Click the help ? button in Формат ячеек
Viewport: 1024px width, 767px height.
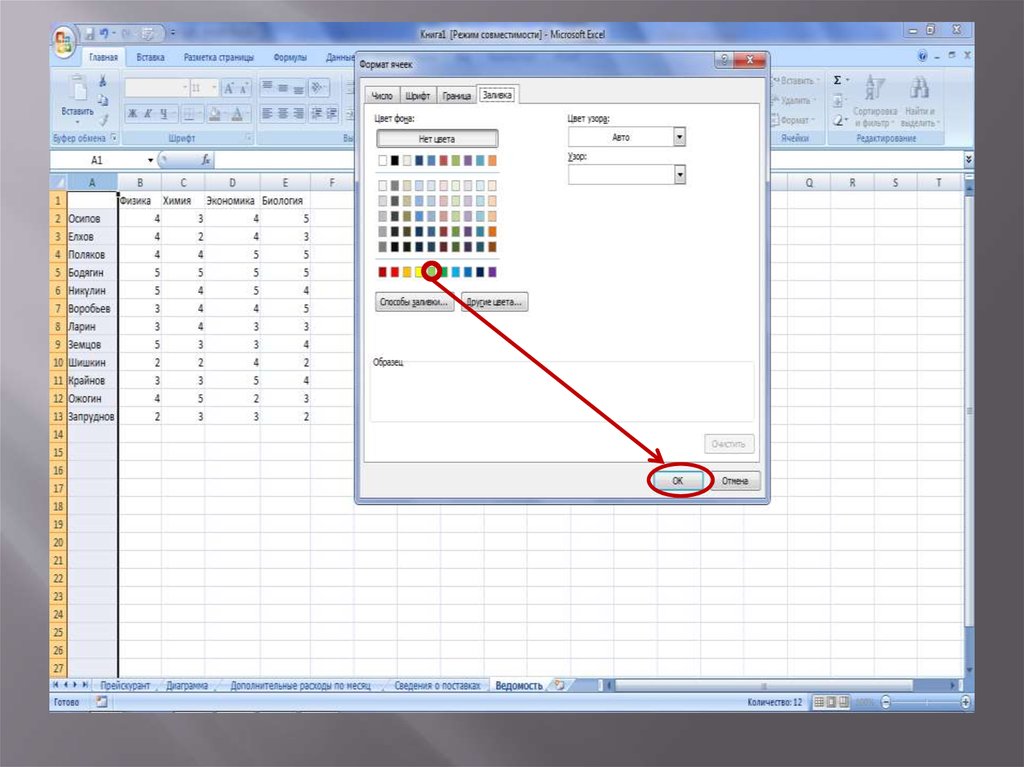tap(724, 59)
